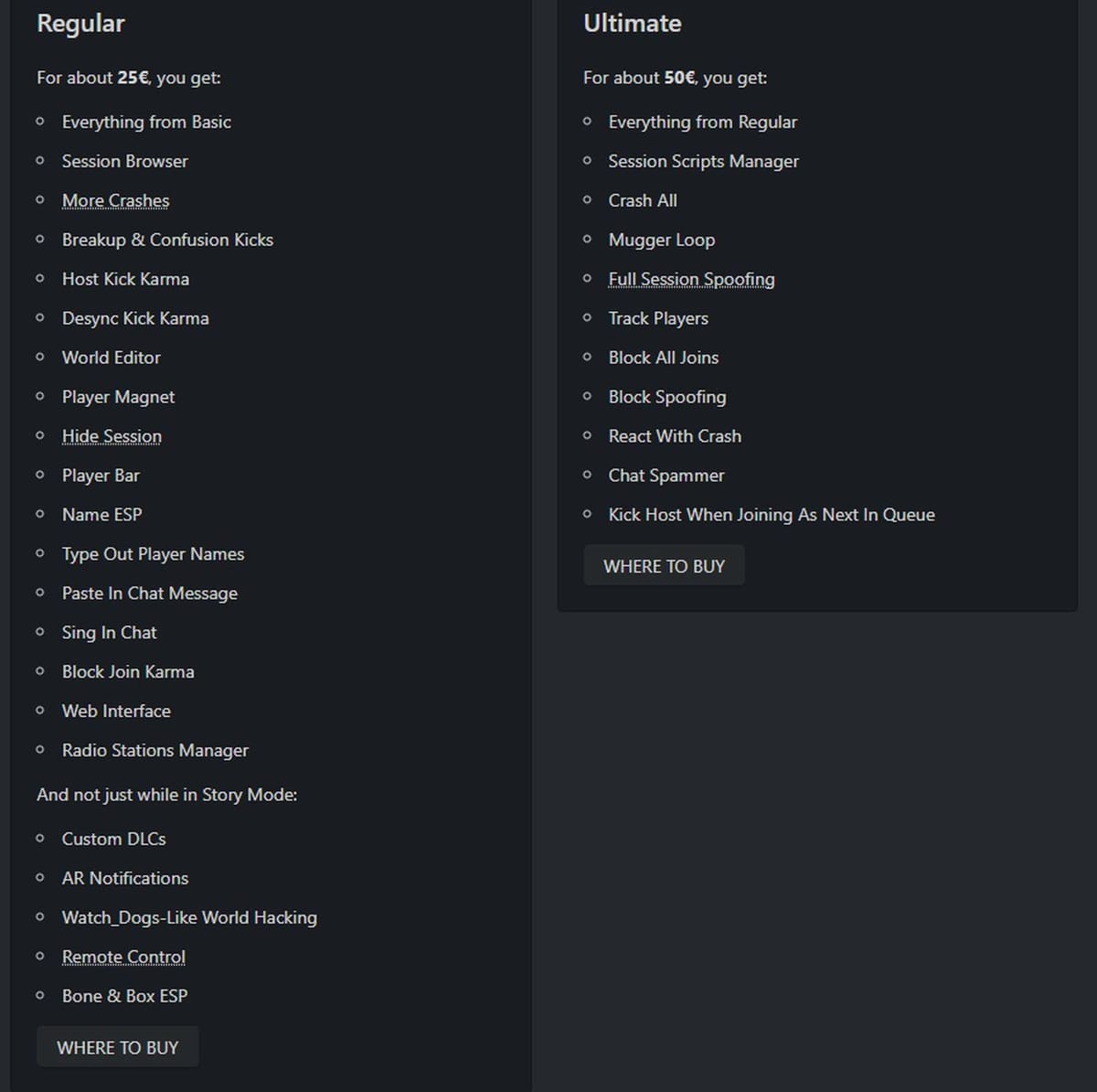Screen dimensions: 1097x1092
Task: Select the Crash All feature under Ultimate
Action: click(x=643, y=200)
